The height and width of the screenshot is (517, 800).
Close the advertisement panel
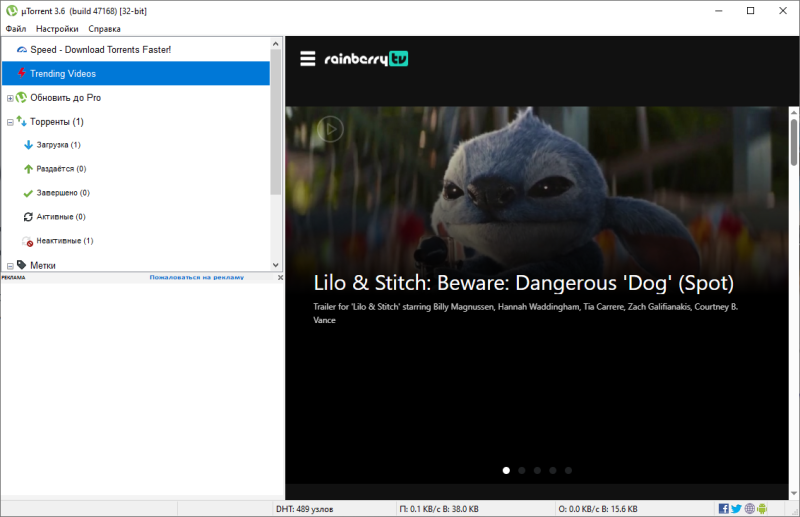280,277
